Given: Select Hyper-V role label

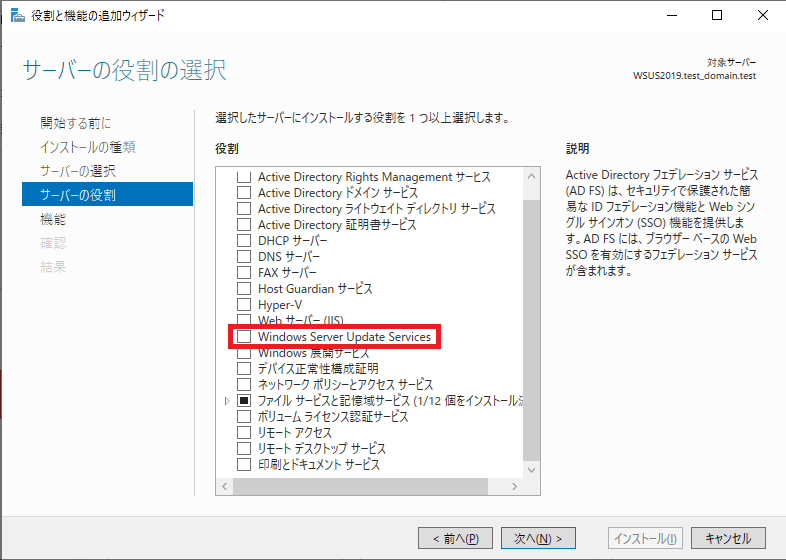Looking at the screenshot, I should pyautogui.click(x=280, y=305).
